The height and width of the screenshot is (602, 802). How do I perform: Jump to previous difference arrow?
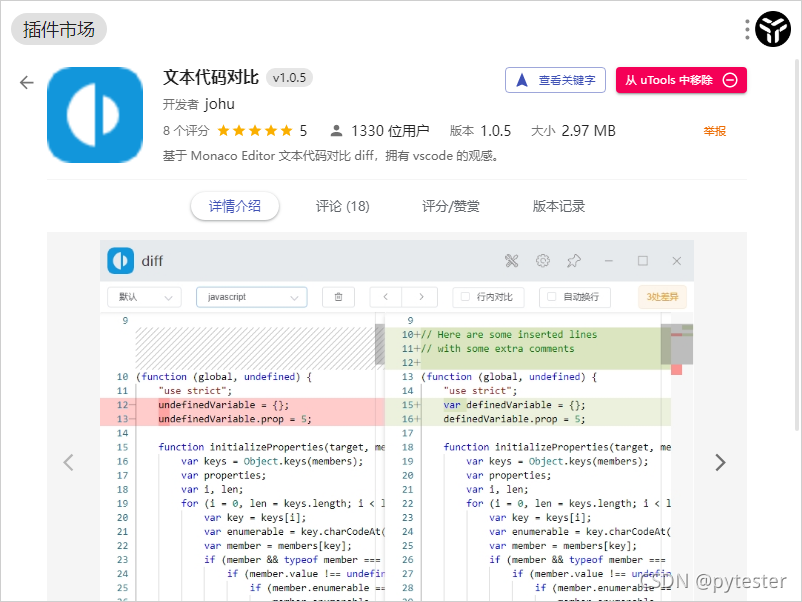386,297
